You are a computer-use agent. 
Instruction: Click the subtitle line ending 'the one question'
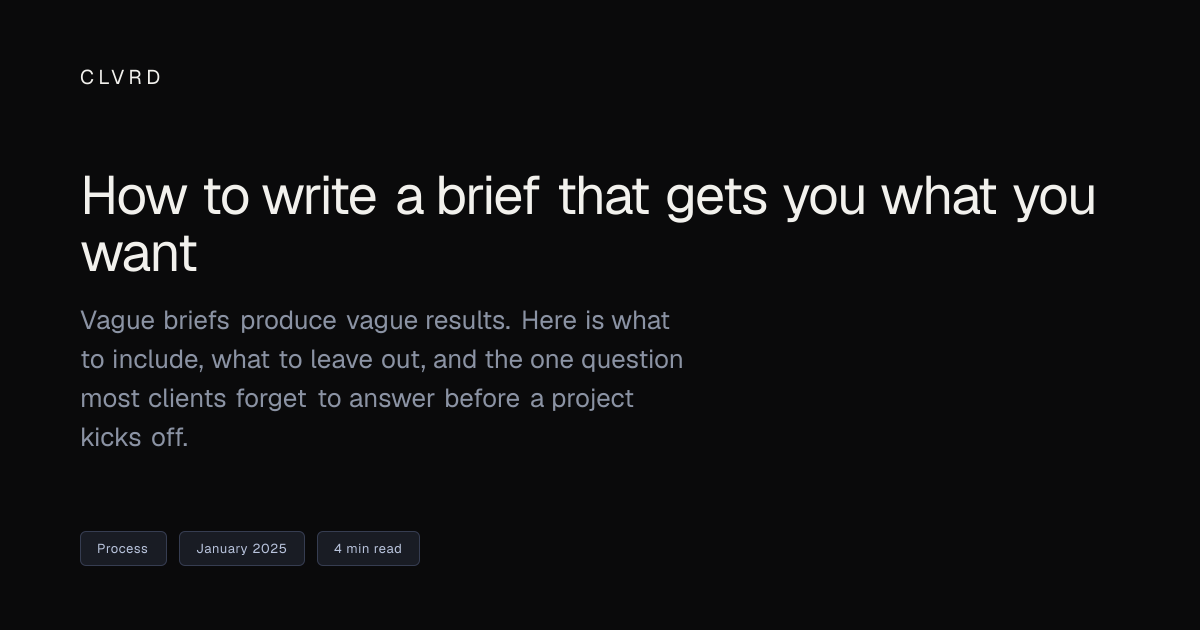click(x=382, y=360)
